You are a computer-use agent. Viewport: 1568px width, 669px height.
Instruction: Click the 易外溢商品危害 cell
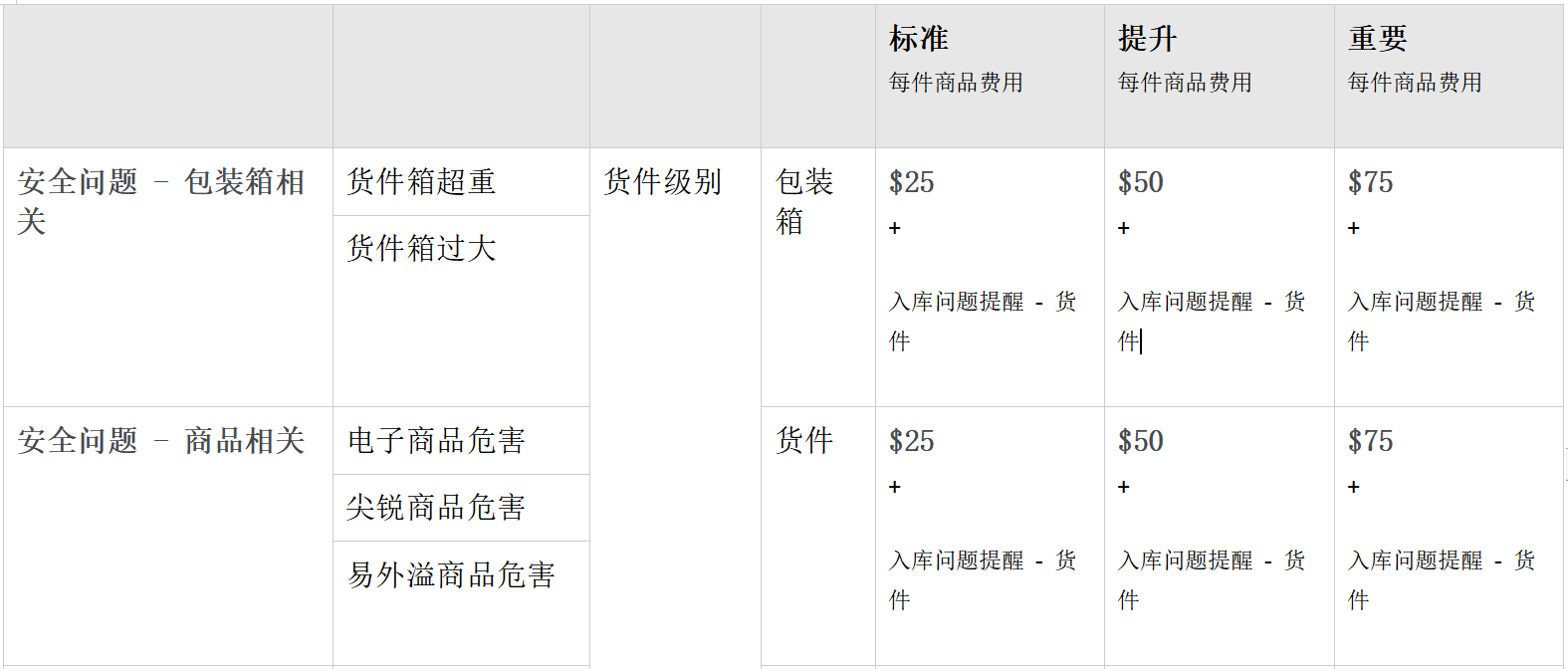pyautogui.click(x=461, y=603)
